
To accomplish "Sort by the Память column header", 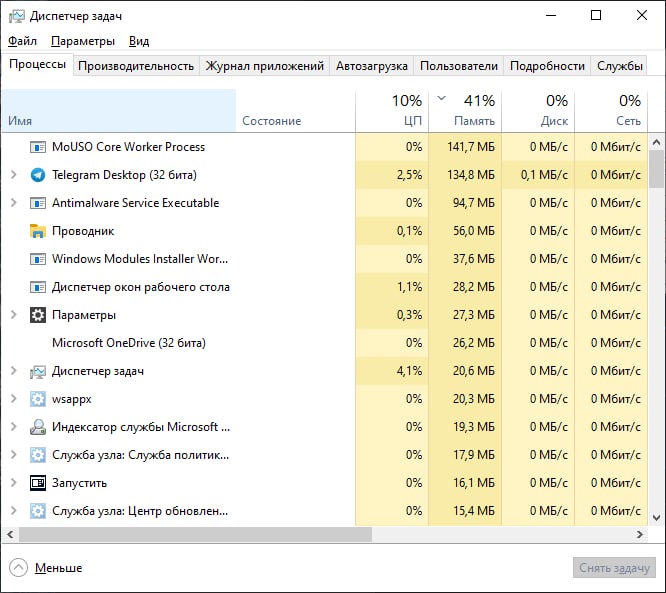I will 465,110.
